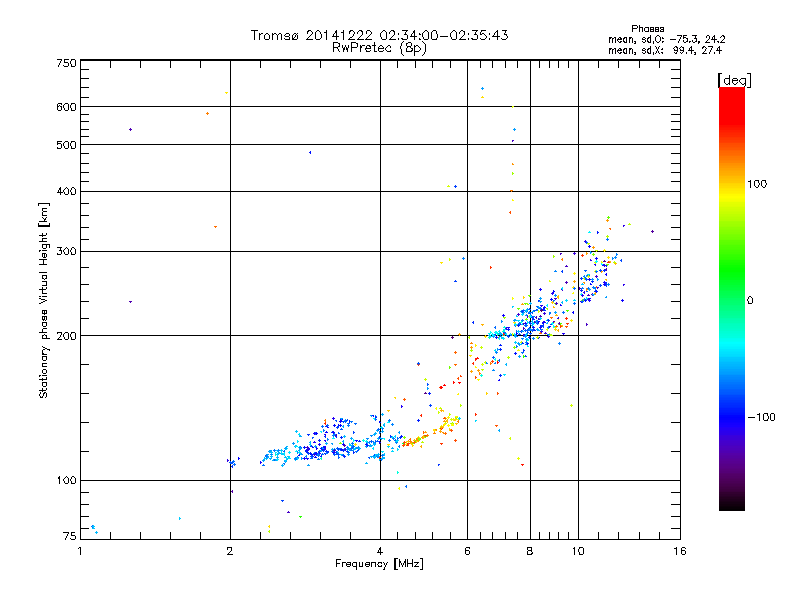The image size is (800, 600).
Task: Click the x-axis tick label '6'
Action: (467, 551)
